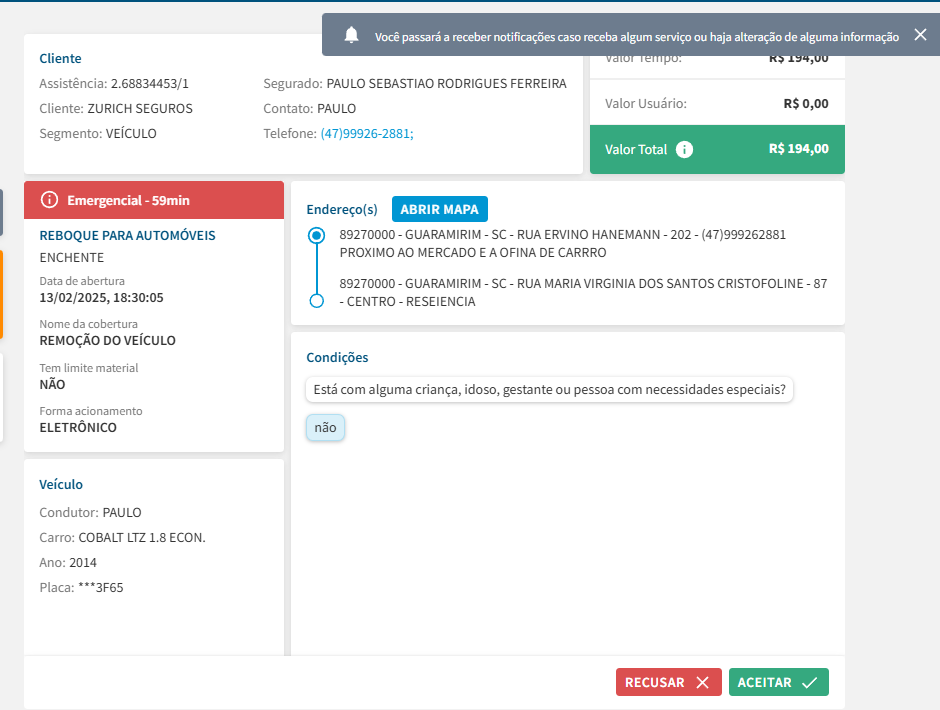Click the opening date 13/02/2025, 18:30:05
Viewport: 940px width, 710px height.
coord(101,297)
